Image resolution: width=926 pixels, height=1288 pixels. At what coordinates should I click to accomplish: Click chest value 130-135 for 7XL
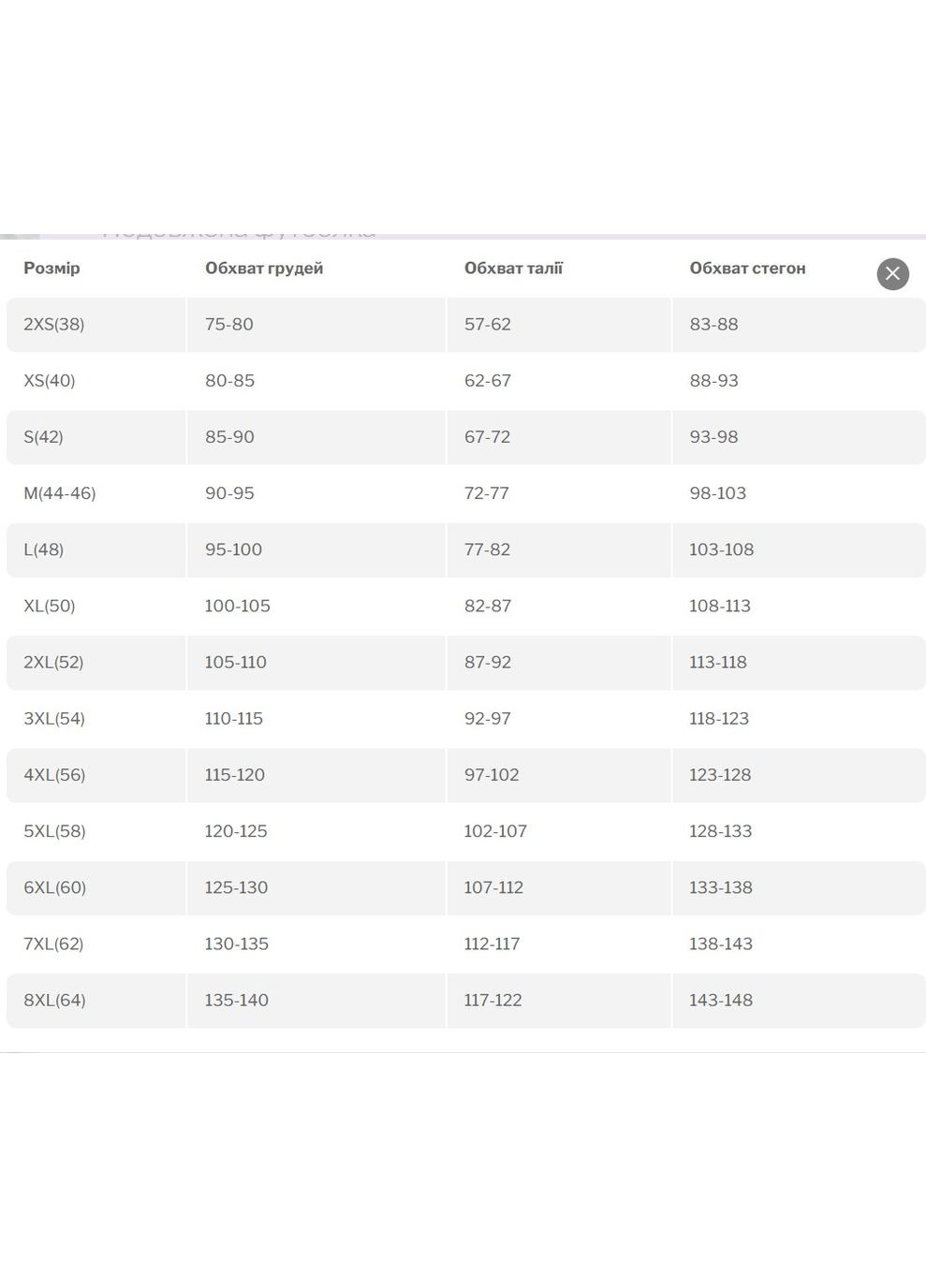tap(236, 944)
